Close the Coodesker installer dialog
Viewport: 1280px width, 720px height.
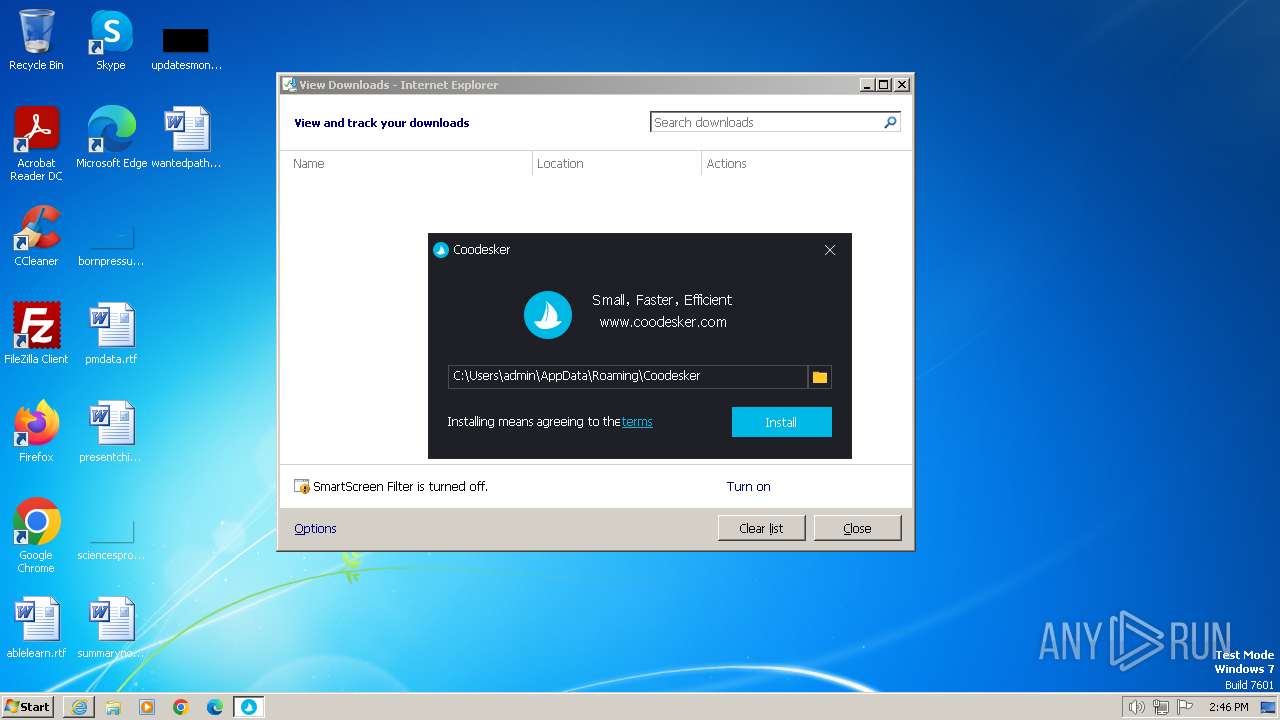click(830, 250)
